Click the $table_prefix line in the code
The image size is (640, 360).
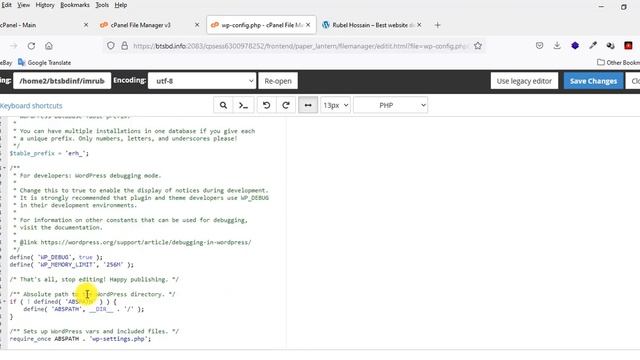(x=49, y=153)
